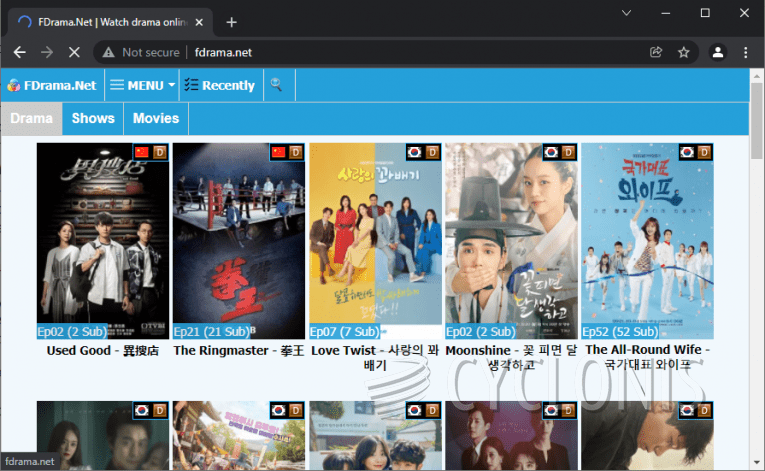Switch to the Shows tab
The width and height of the screenshot is (765, 471).
pos(93,118)
